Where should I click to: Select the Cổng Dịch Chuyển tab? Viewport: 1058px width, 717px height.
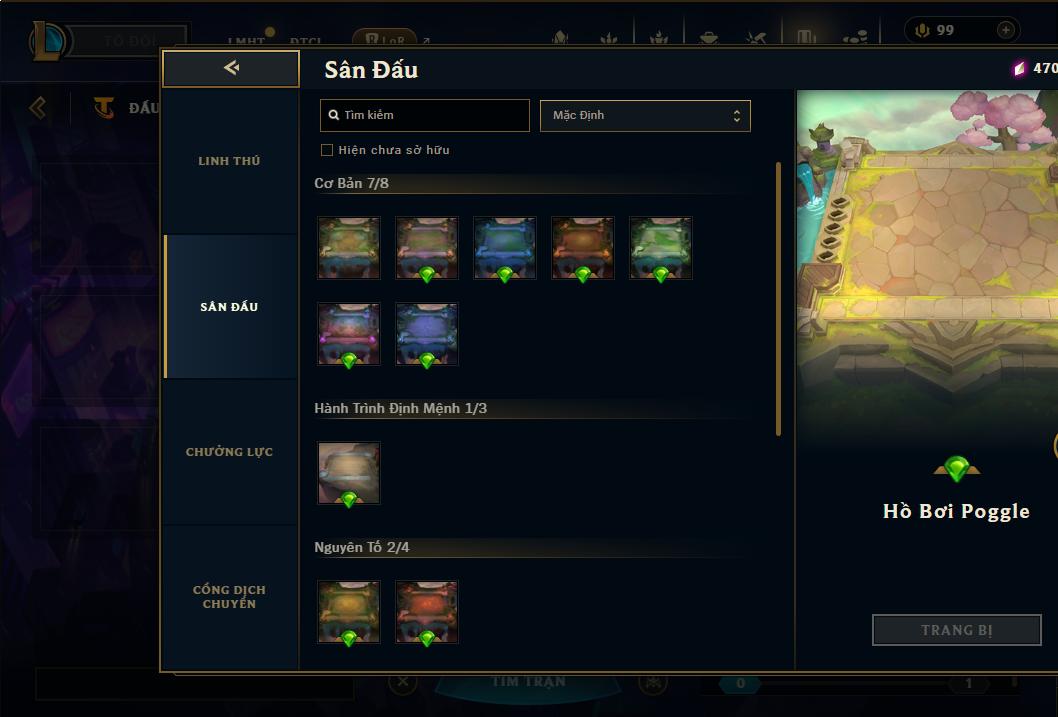pos(229,597)
